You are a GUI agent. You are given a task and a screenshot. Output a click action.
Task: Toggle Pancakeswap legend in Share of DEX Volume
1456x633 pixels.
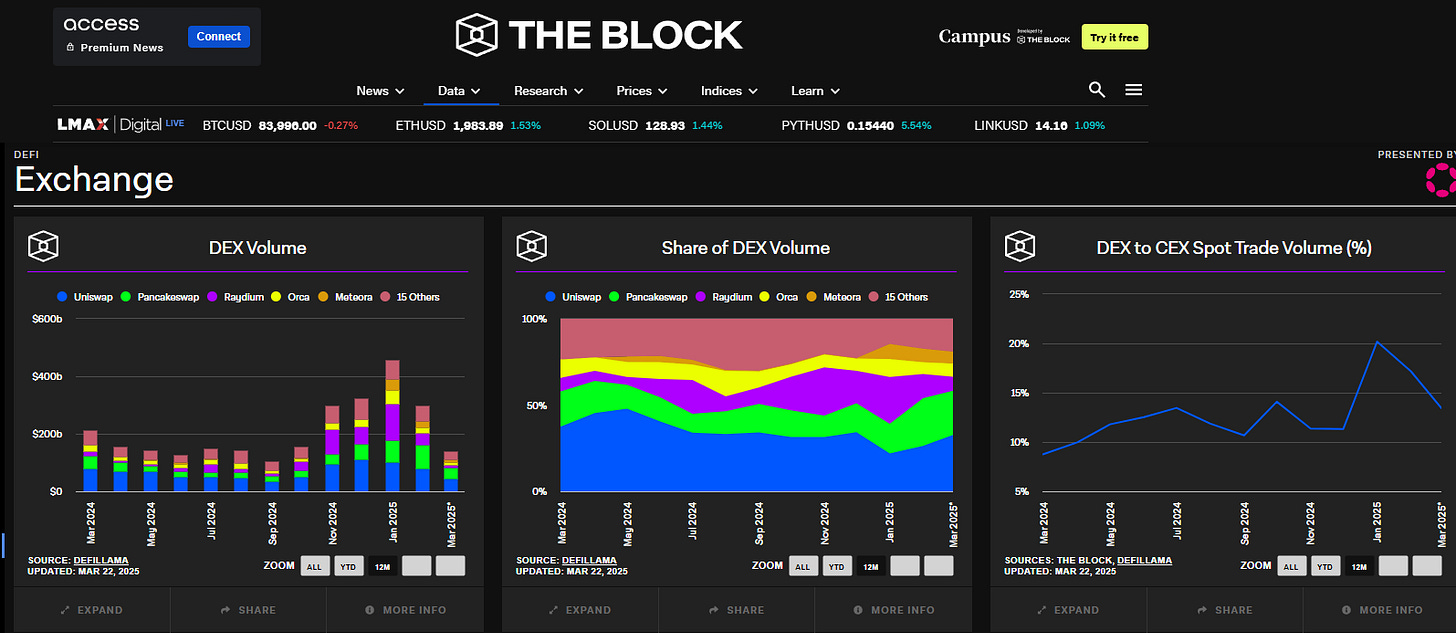[x=650, y=297]
